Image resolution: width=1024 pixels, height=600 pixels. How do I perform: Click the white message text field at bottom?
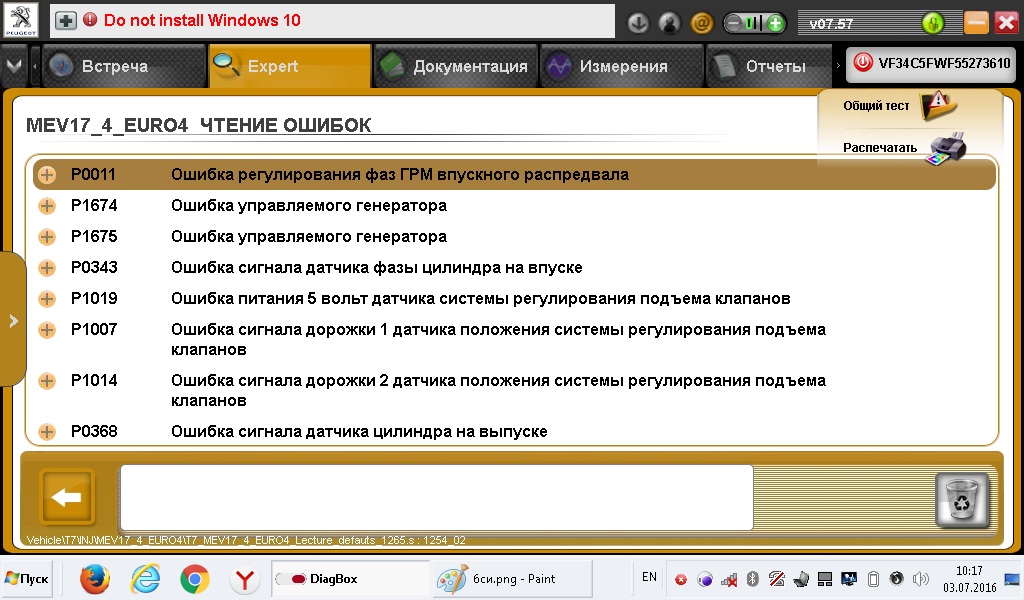click(x=436, y=497)
